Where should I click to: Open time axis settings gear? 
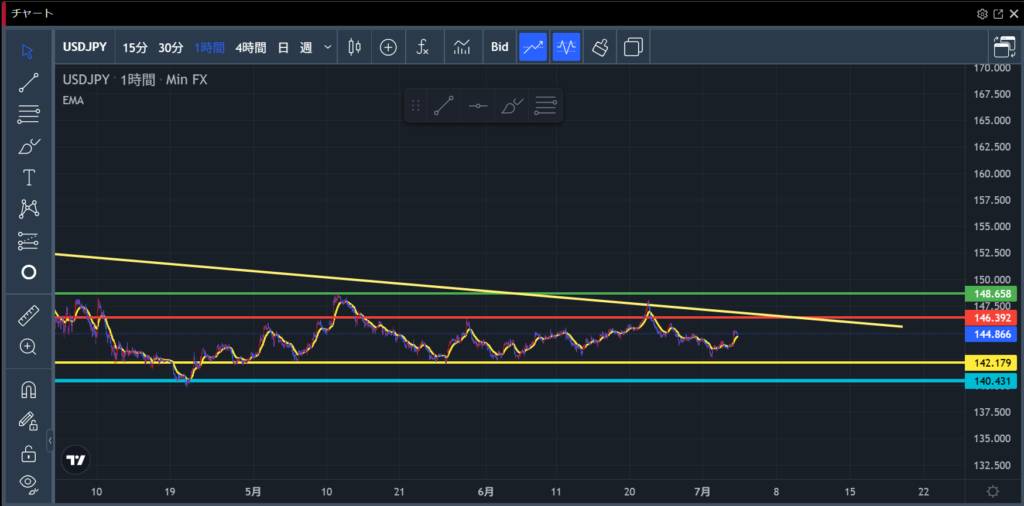tap(993, 492)
